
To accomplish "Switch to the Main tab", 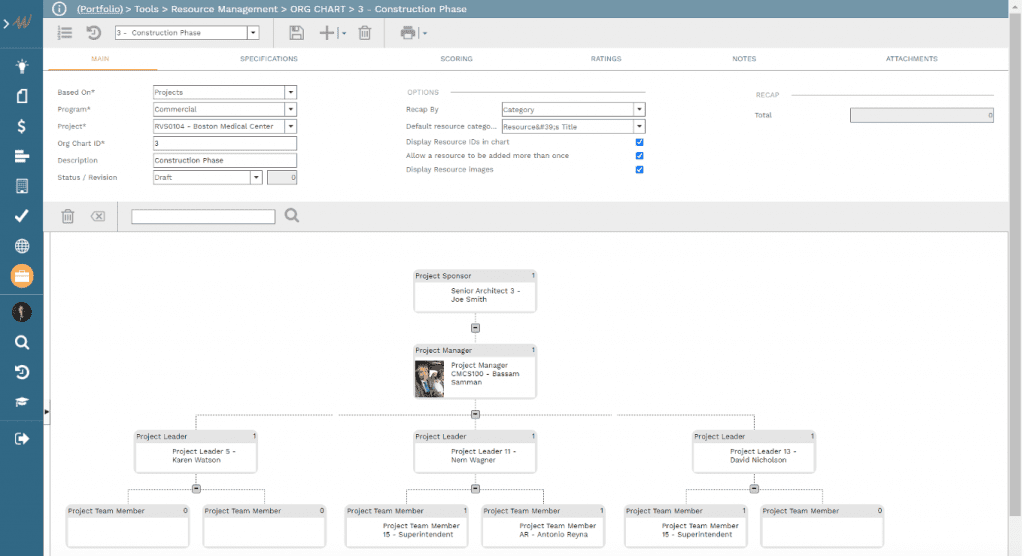I will click(100, 59).
